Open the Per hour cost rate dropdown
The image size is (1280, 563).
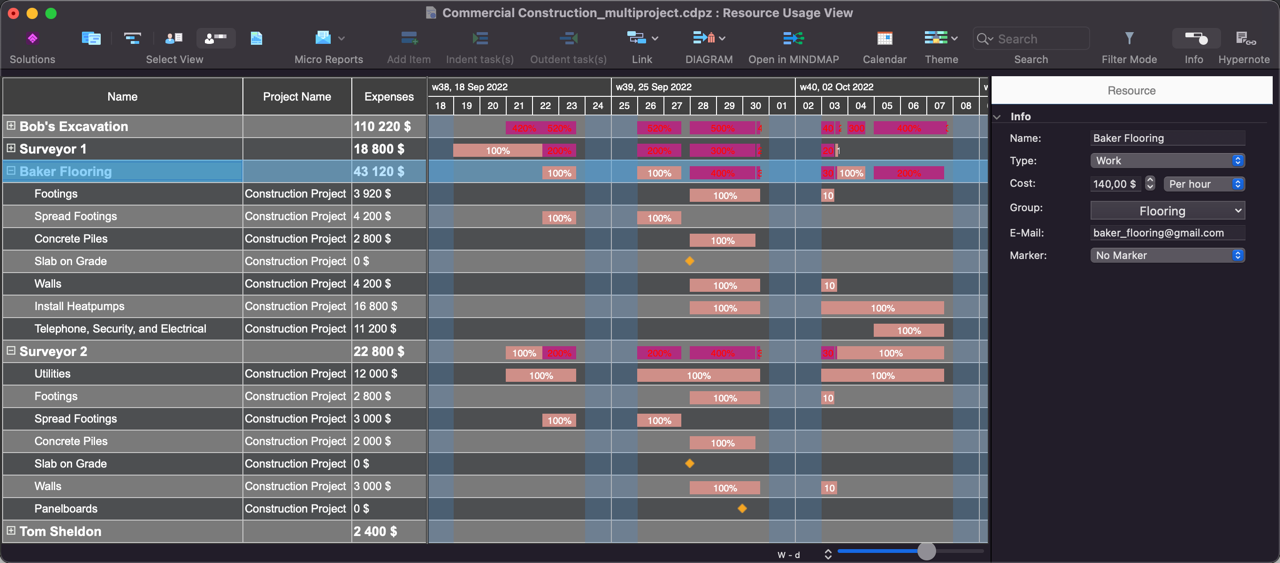click(1204, 184)
